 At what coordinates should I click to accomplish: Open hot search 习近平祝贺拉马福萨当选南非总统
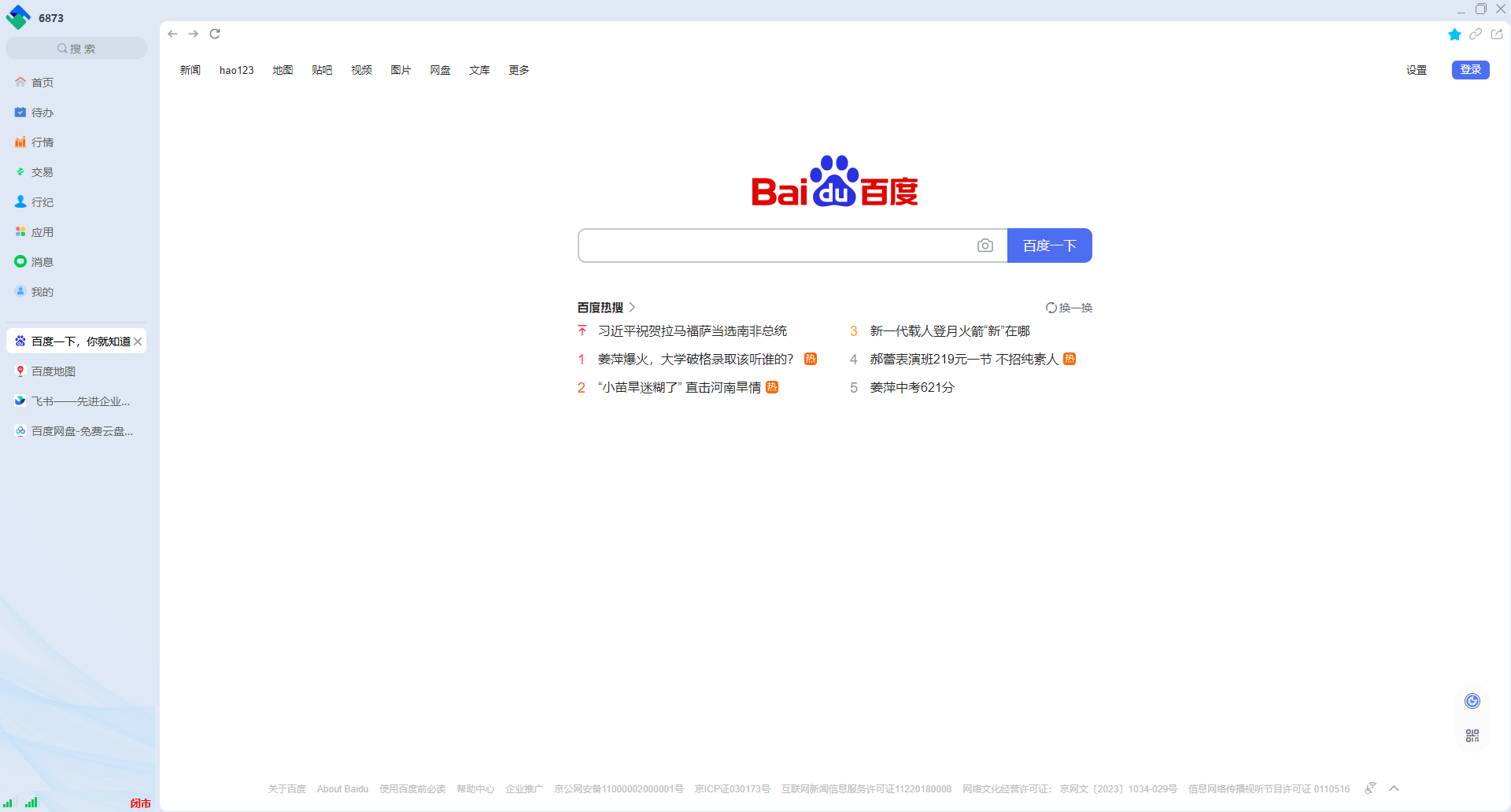693,331
